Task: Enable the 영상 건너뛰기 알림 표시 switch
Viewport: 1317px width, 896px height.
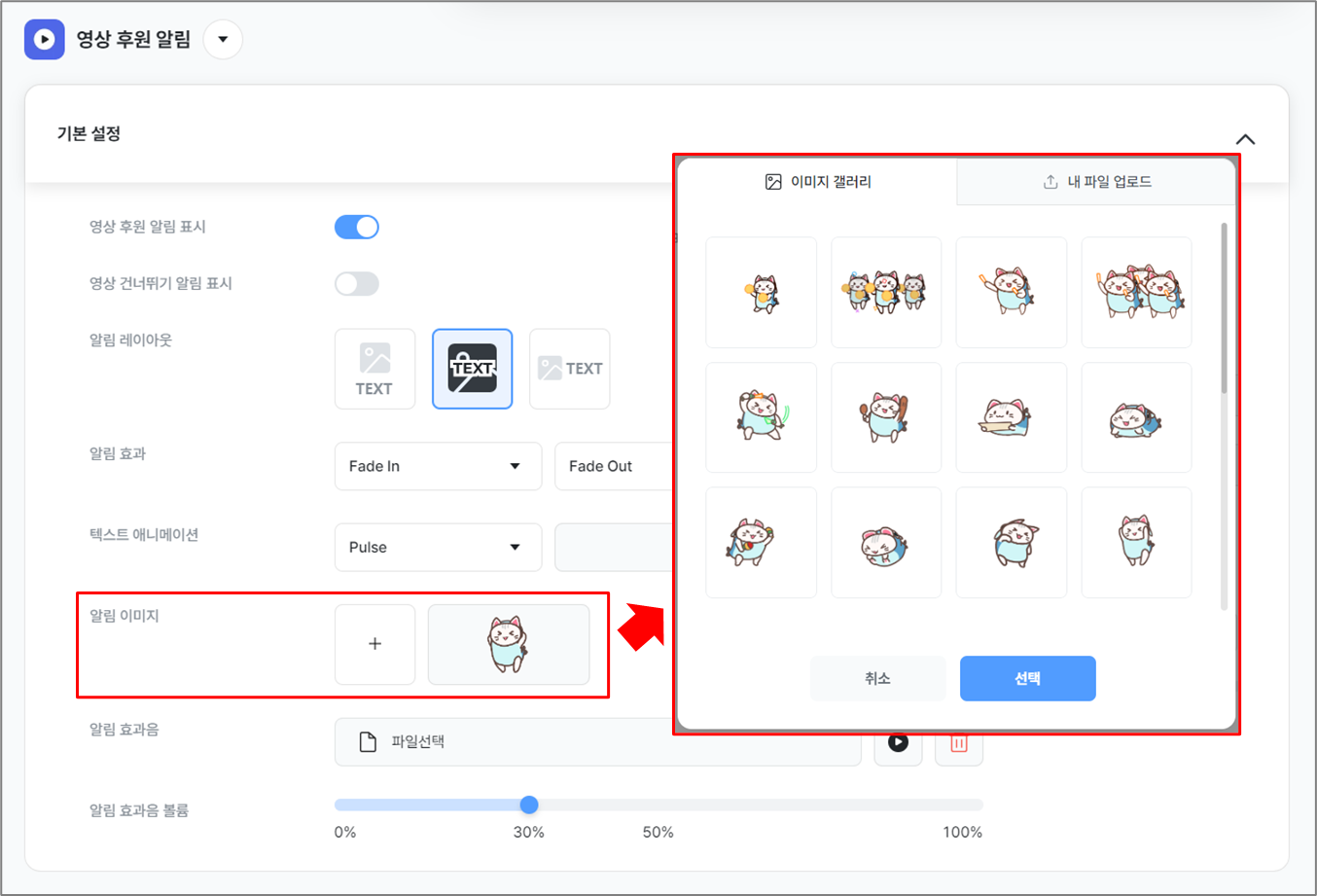Action: coord(357,283)
